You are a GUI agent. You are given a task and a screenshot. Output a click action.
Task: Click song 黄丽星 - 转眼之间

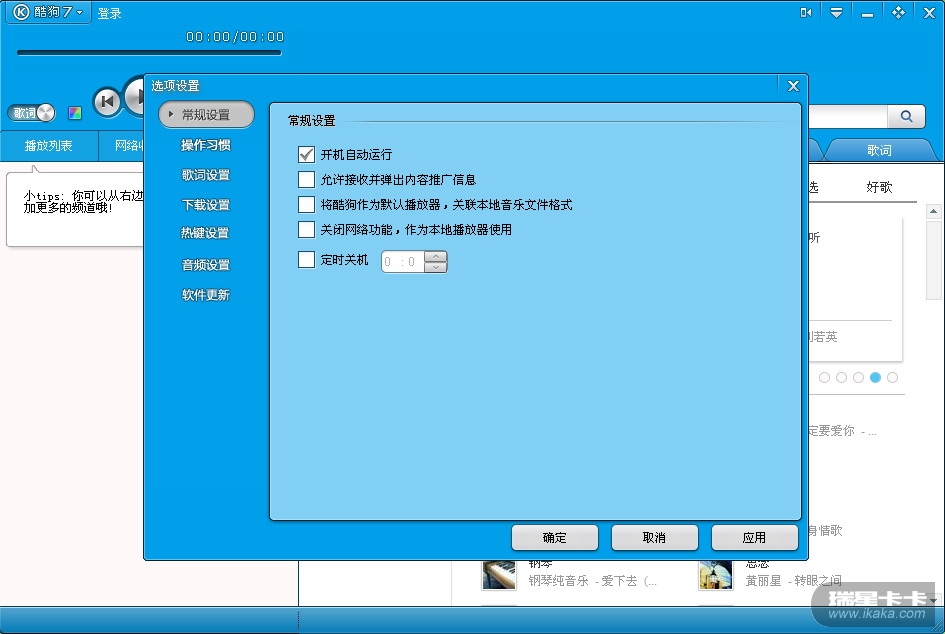[794, 581]
